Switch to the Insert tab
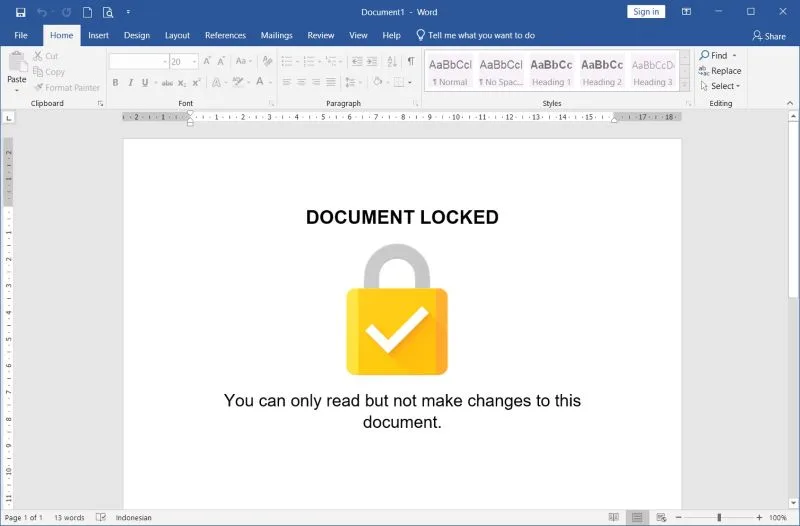 click(x=98, y=35)
